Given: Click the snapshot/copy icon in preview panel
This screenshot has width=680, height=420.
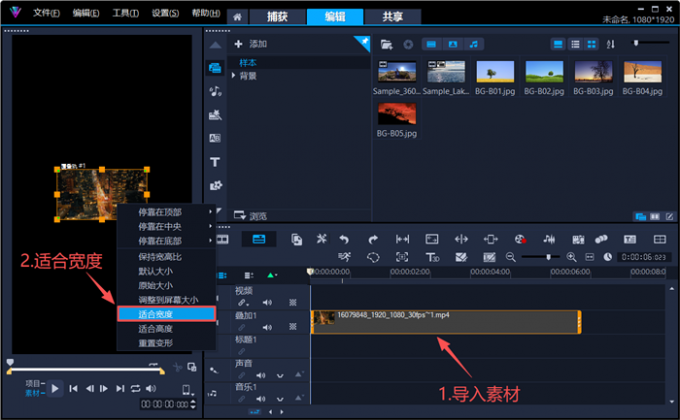Looking at the screenshot, I should click(192, 367).
